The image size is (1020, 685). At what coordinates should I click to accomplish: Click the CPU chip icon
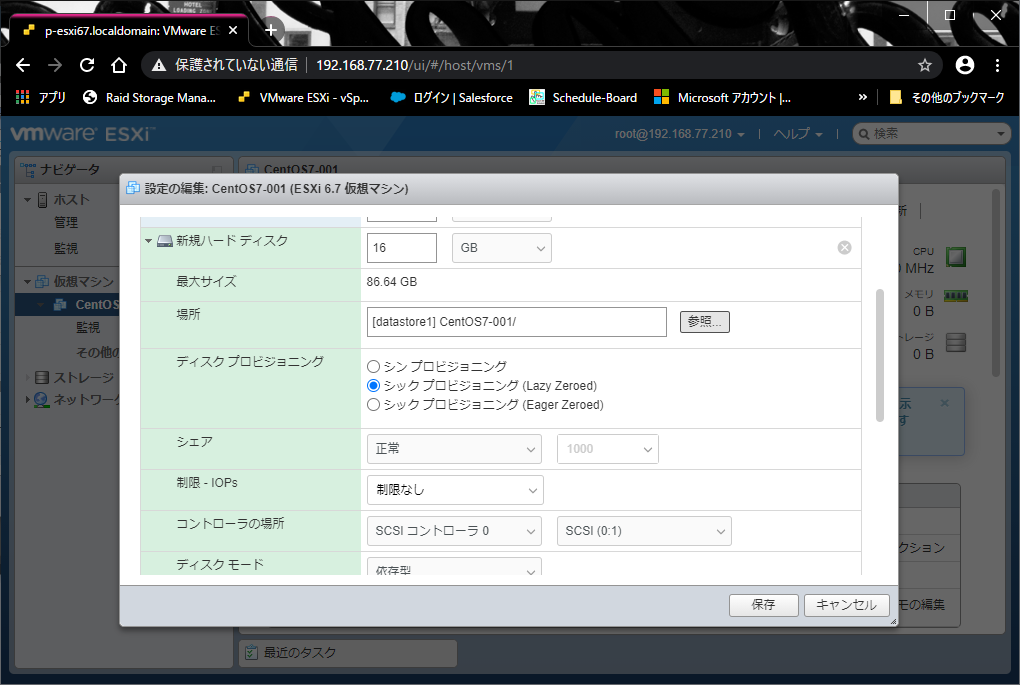coord(956,256)
